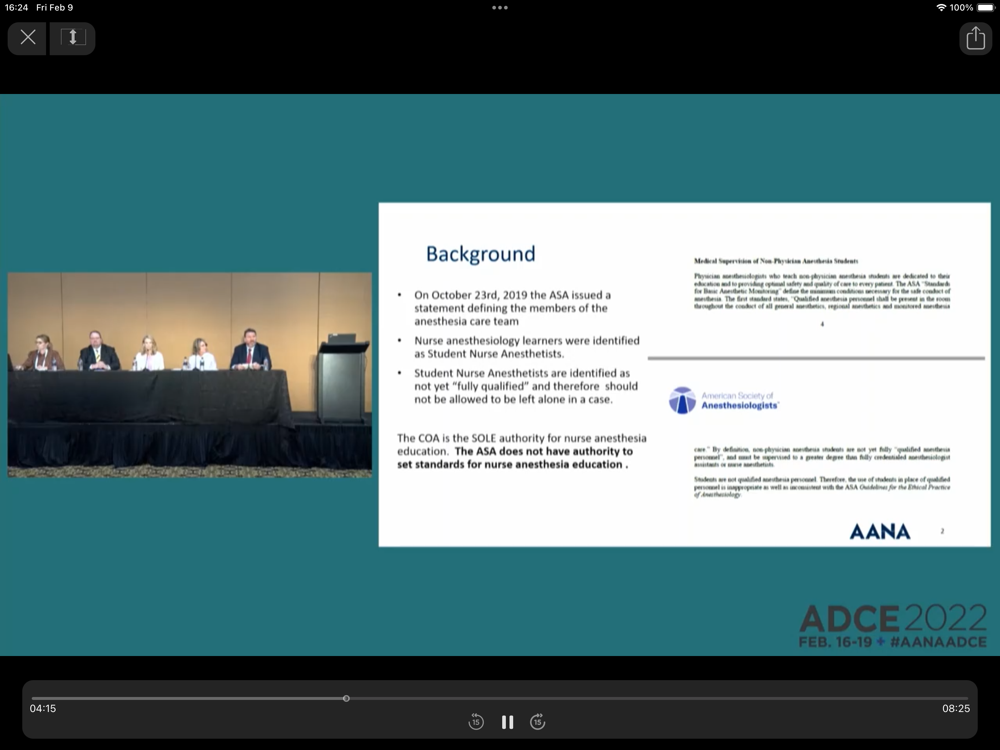This screenshot has height=750, width=1000.
Task: Click the 'Background' slide title
Action: click(x=480, y=254)
